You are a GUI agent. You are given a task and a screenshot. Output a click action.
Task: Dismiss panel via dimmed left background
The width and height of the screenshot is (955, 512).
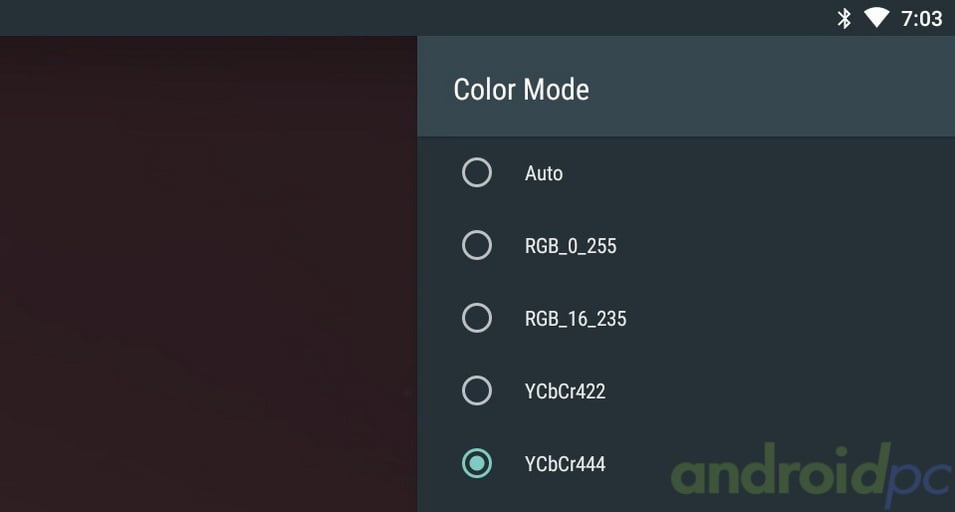(x=208, y=274)
